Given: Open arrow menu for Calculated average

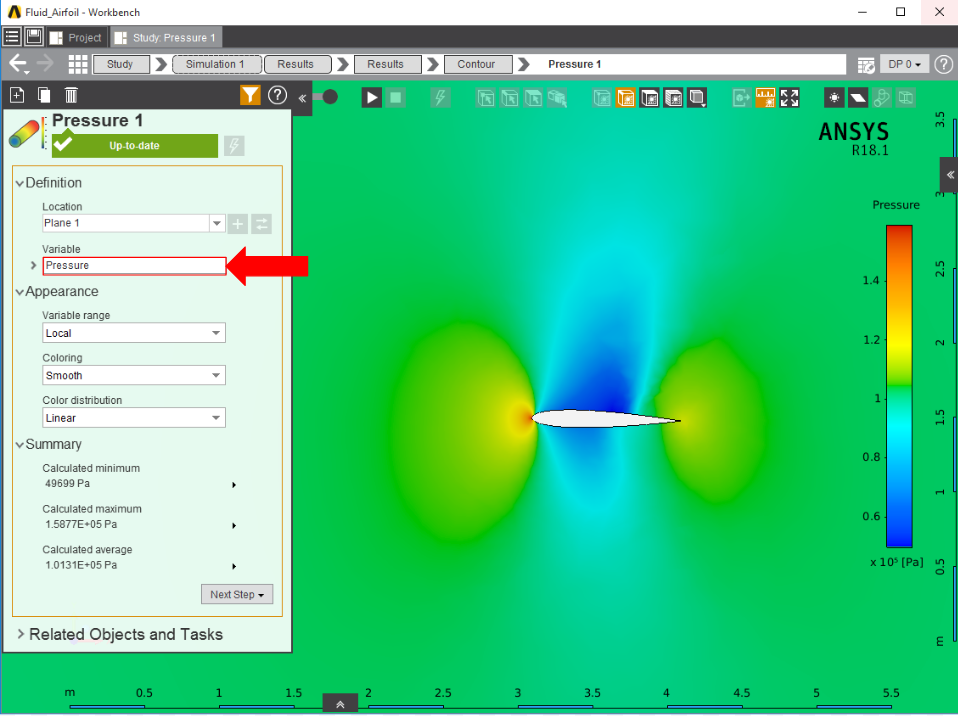Looking at the screenshot, I should coord(234,566).
